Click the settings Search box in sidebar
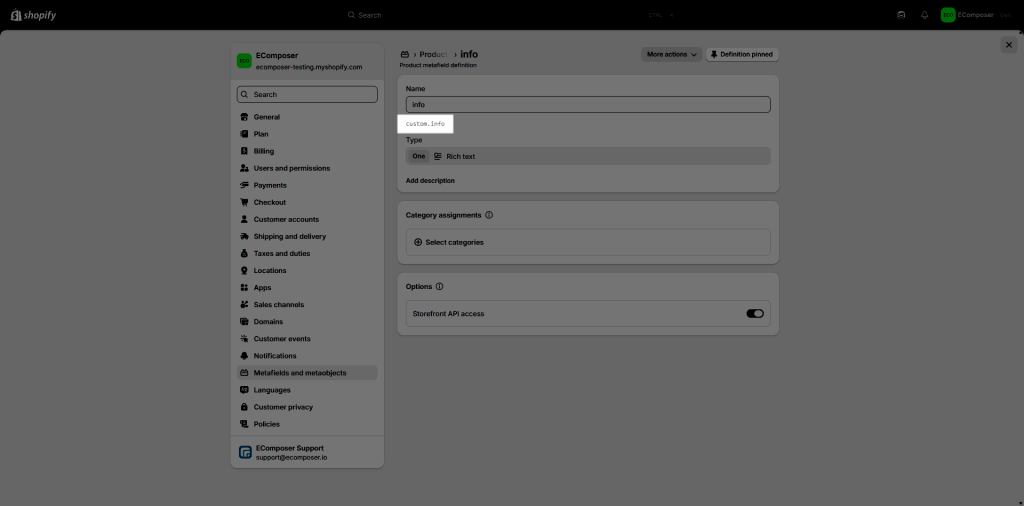The width and height of the screenshot is (1024, 506). pos(307,94)
